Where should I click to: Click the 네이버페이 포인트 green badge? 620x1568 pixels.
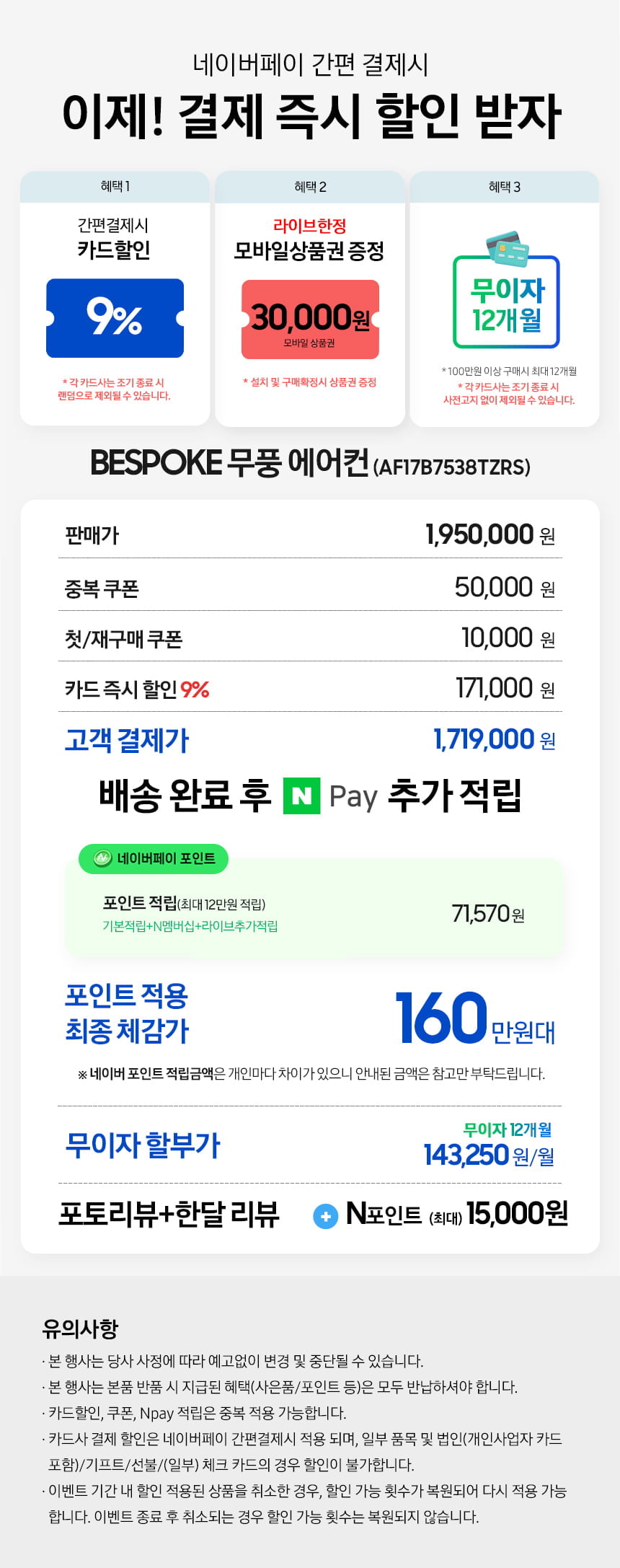point(154,858)
